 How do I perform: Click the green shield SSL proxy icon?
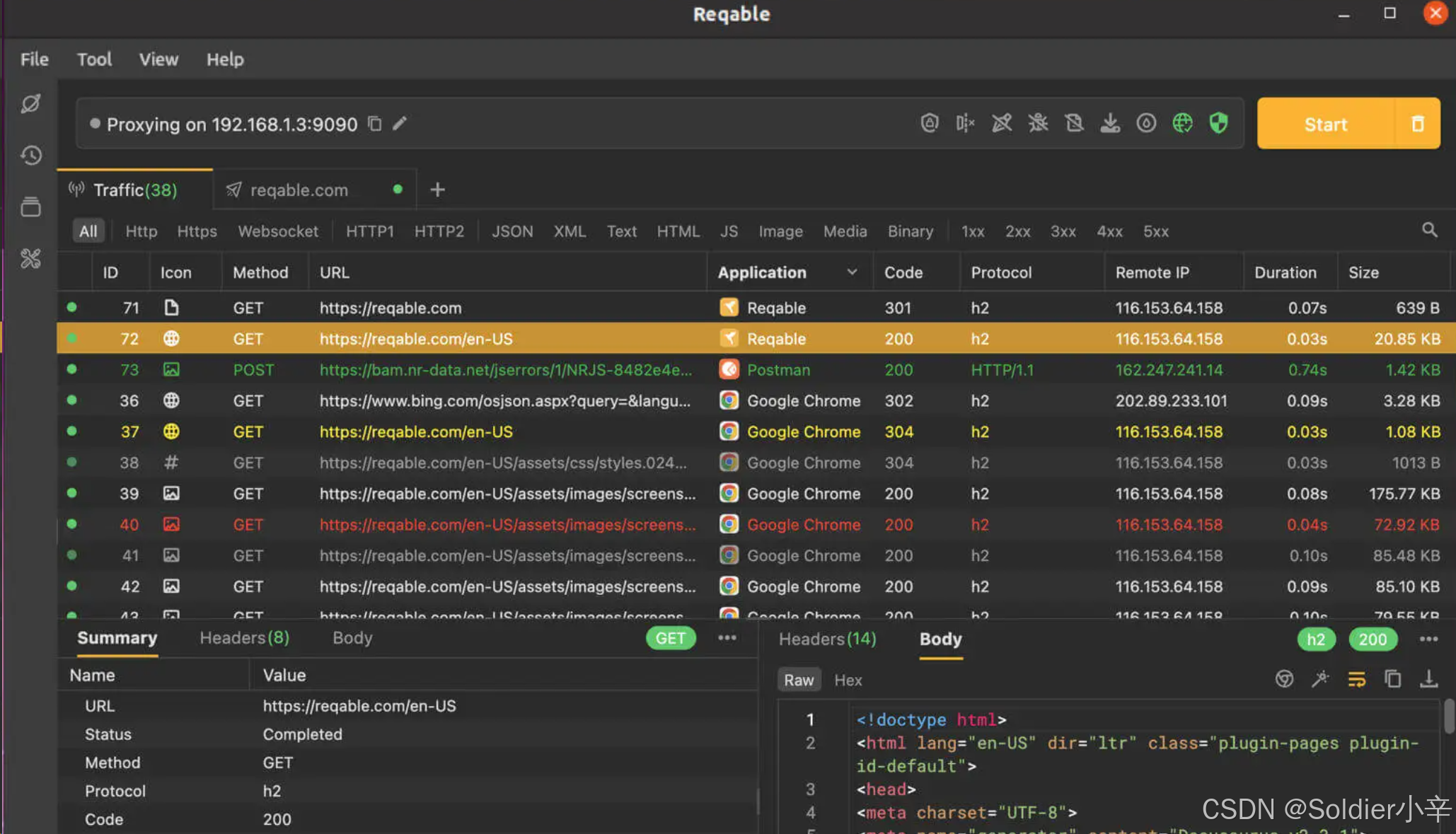(x=1218, y=123)
